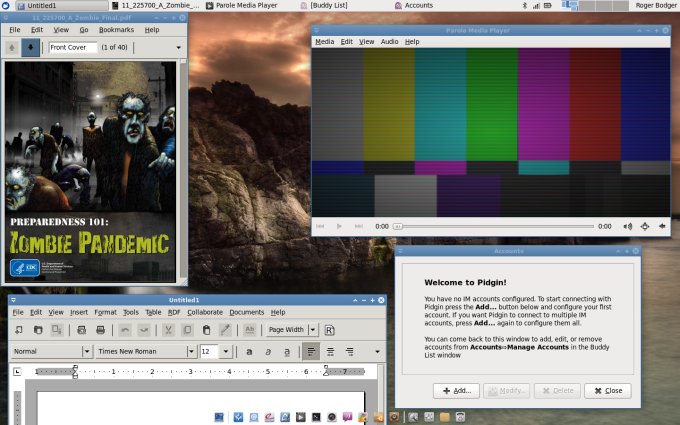
Task: Click the Front Cover page field
Action: (x=73, y=47)
